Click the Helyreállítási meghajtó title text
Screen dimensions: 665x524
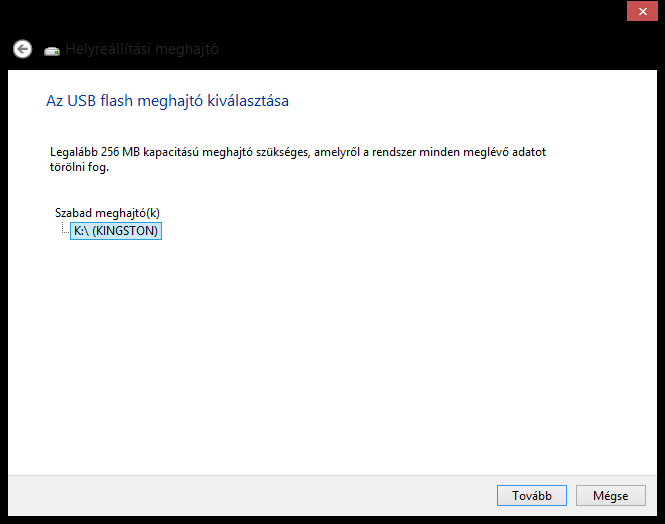pyautogui.click(x=142, y=49)
